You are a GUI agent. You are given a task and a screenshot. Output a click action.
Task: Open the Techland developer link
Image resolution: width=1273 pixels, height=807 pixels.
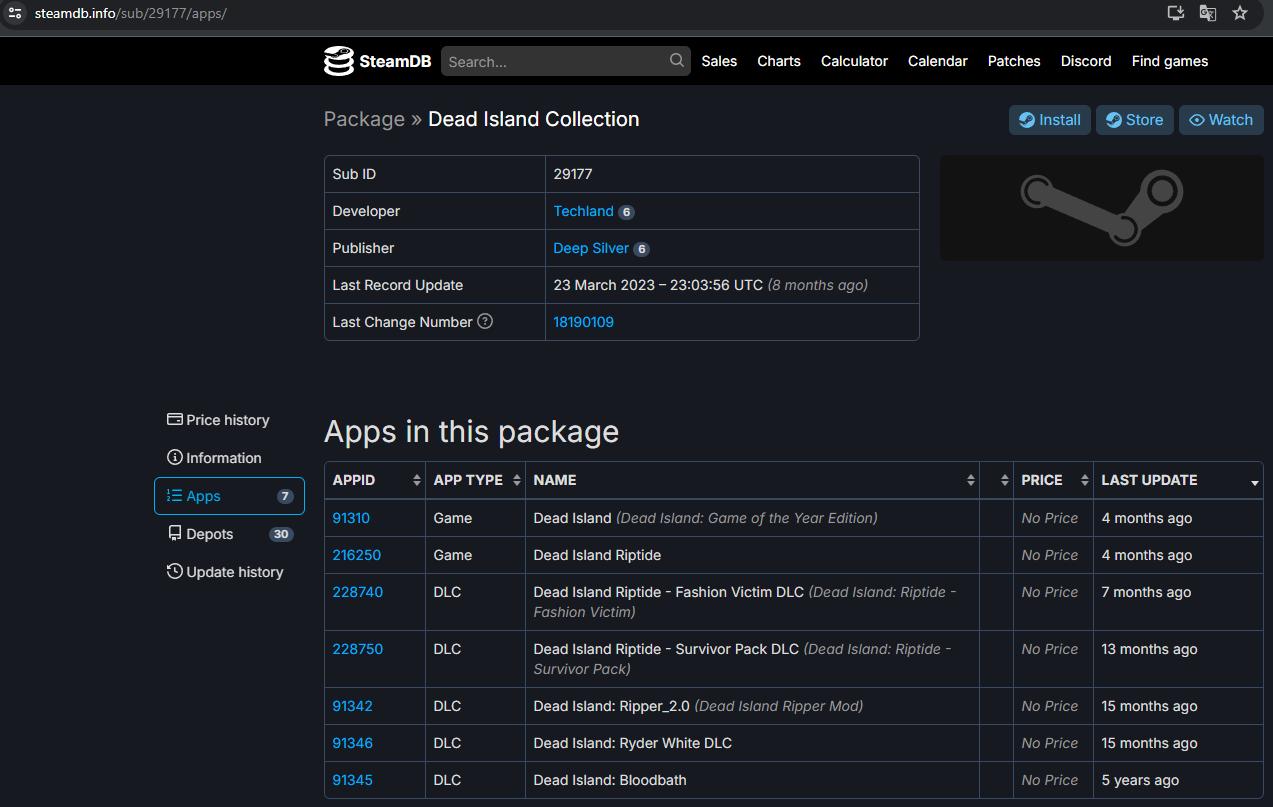pyautogui.click(x=583, y=211)
